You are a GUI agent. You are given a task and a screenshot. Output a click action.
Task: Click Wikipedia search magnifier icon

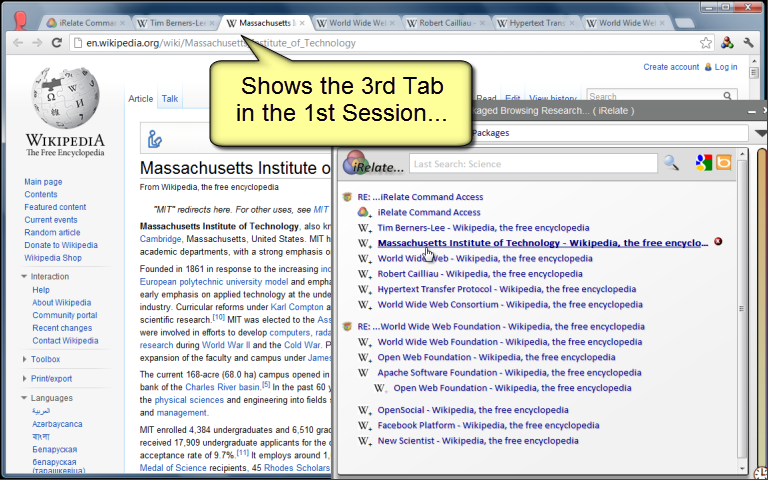(727, 96)
